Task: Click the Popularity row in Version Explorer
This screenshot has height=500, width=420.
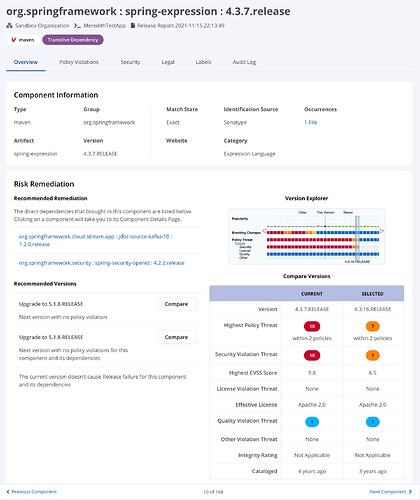Action: click(x=305, y=221)
